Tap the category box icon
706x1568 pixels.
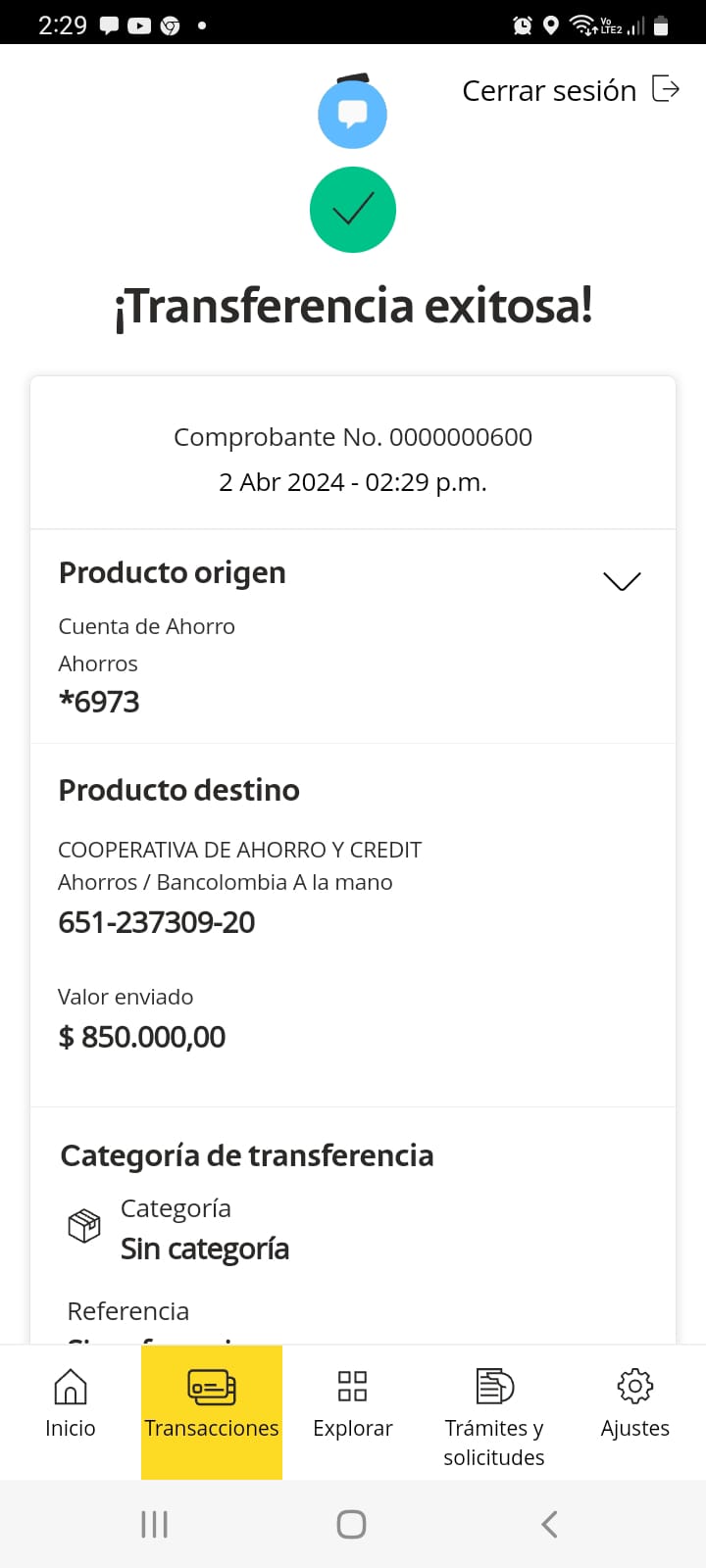click(x=84, y=1226)
